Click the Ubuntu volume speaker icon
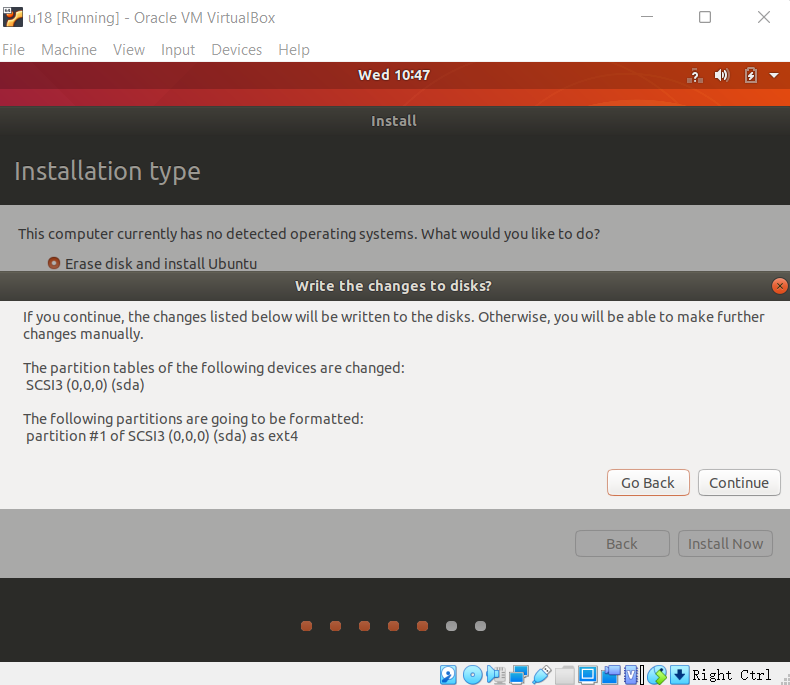 coord(722,76)
